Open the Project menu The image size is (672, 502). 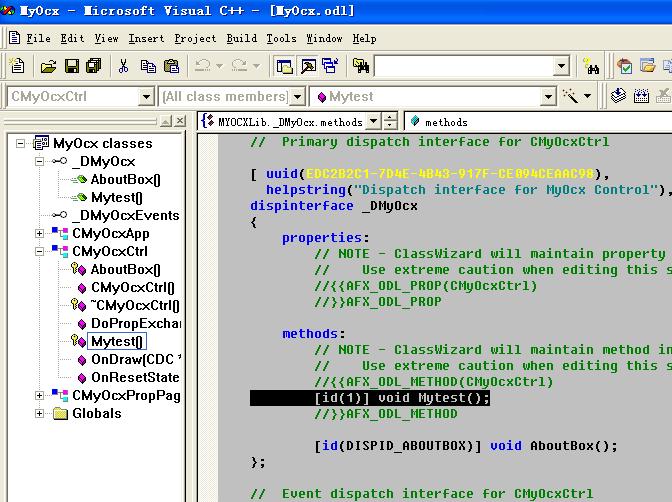(x=195, y=39)
